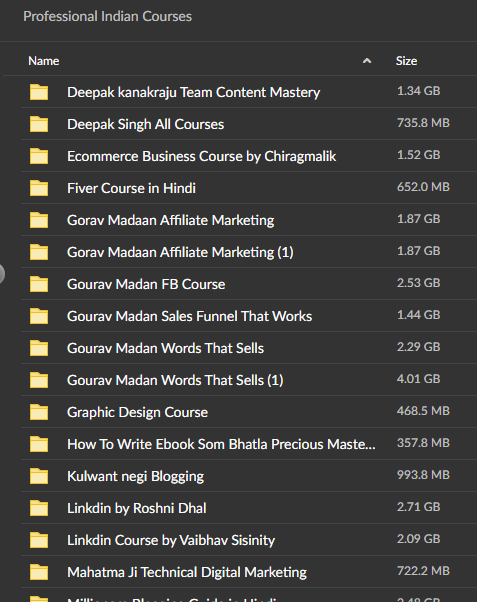477x602 pixels.
Task: Click the gray handle on the left edge
Action: click(x=2, y=274)
